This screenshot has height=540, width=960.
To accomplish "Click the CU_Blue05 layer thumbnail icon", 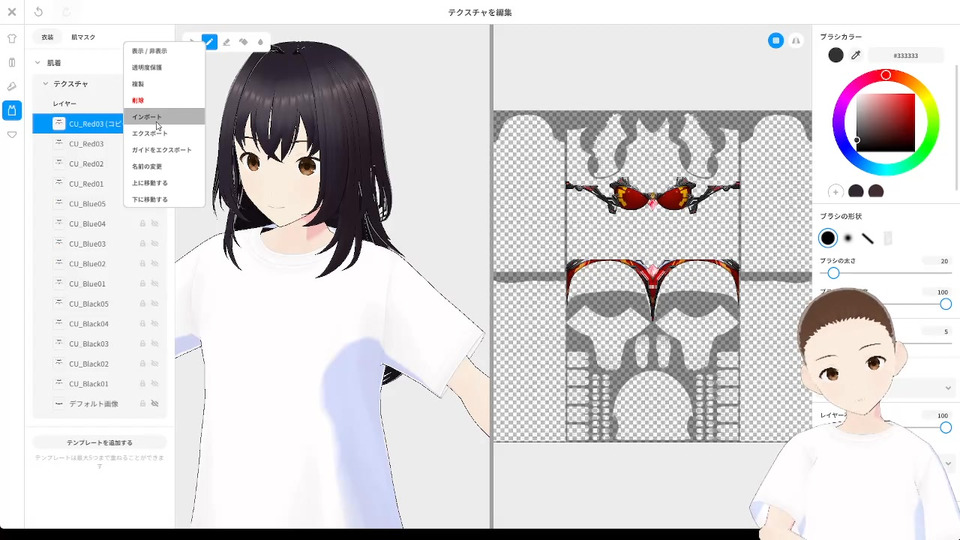I will [59, 203].
